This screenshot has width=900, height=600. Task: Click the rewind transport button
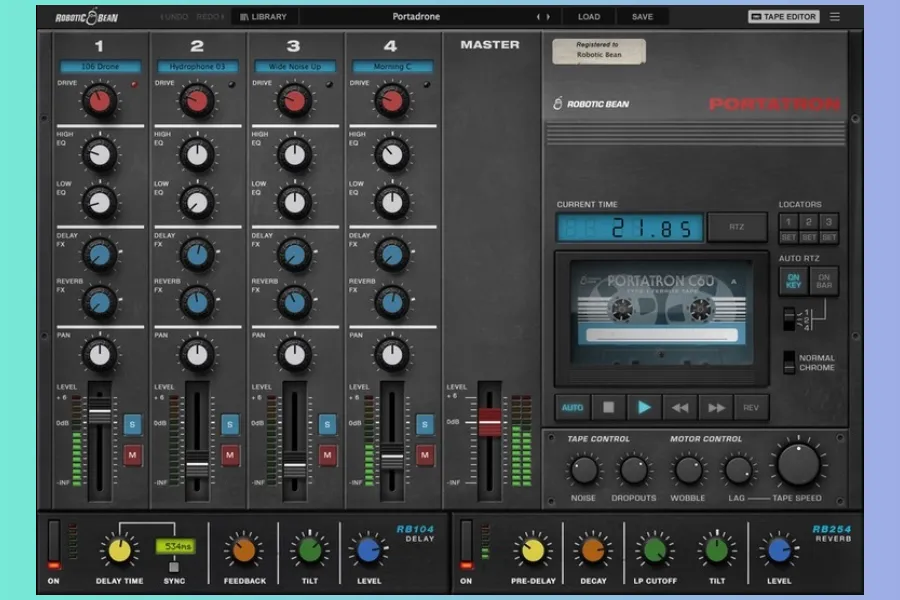click(680, 408)
